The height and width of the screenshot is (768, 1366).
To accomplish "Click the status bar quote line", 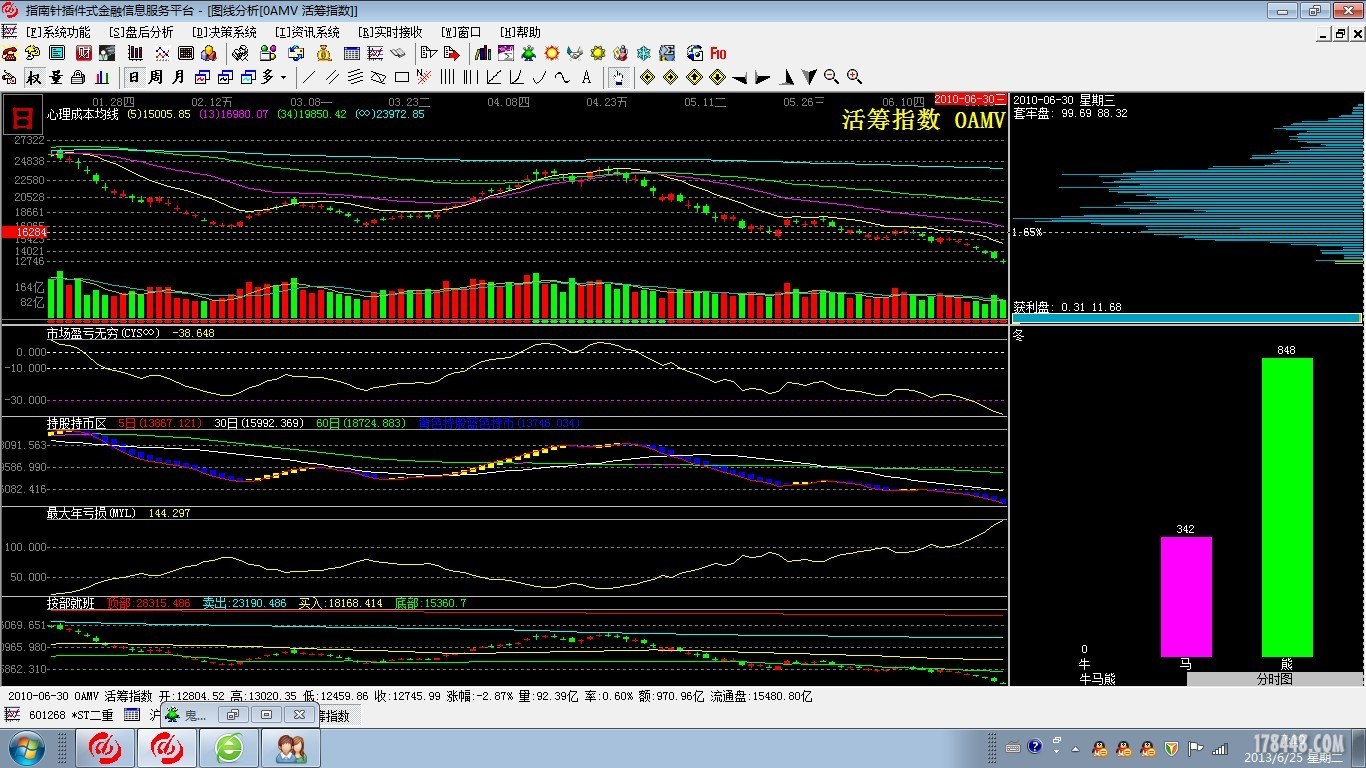I will [x=410, y=696].
